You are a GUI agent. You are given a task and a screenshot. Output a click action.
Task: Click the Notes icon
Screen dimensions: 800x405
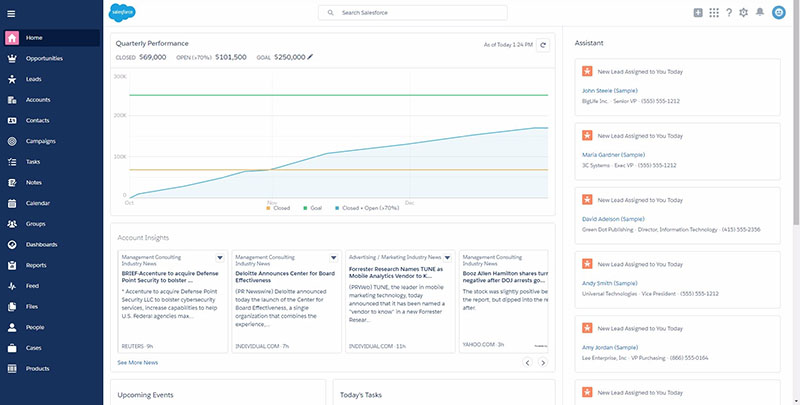(x=12, y=183)
